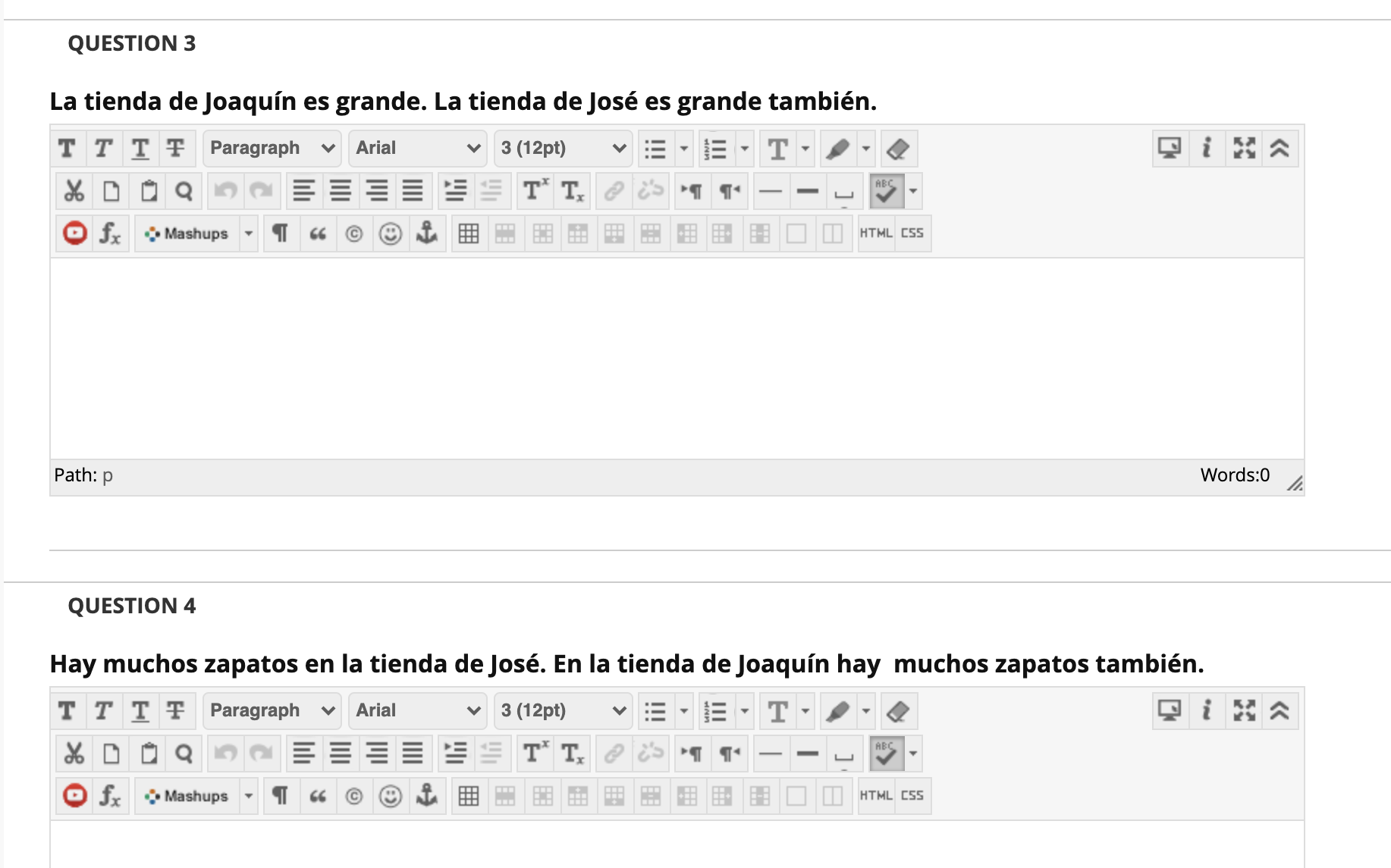Open the math formula editor in Question 3
1391x868 pixels.
(110, 233)
